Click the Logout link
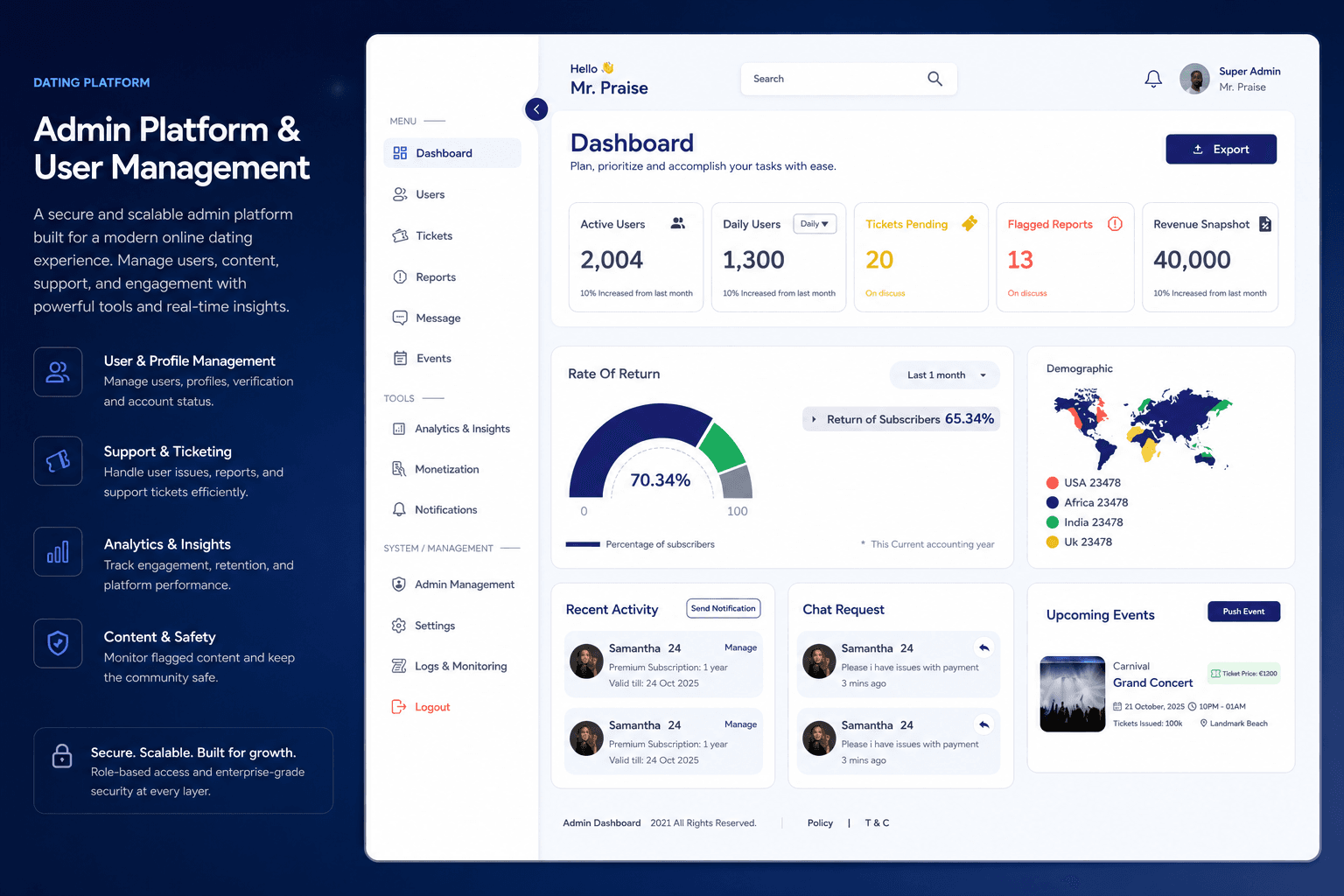 [x=432, y=707]
